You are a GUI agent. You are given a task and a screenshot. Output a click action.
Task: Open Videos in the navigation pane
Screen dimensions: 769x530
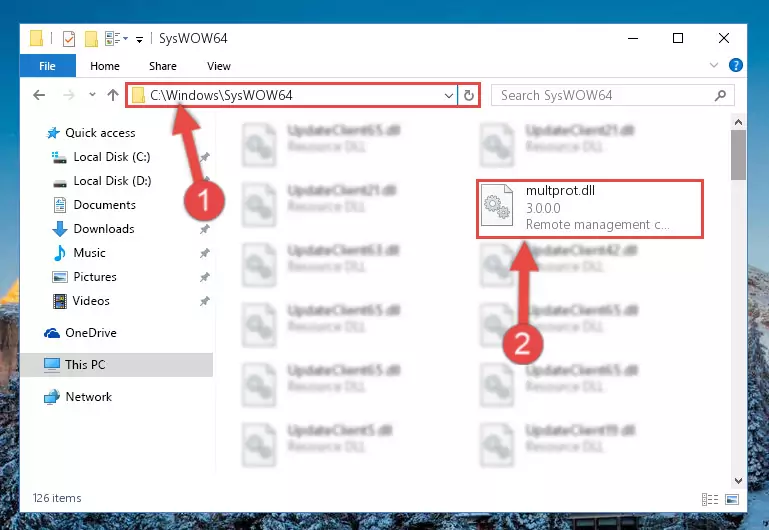pyautogui.click(x=91, y=301)
